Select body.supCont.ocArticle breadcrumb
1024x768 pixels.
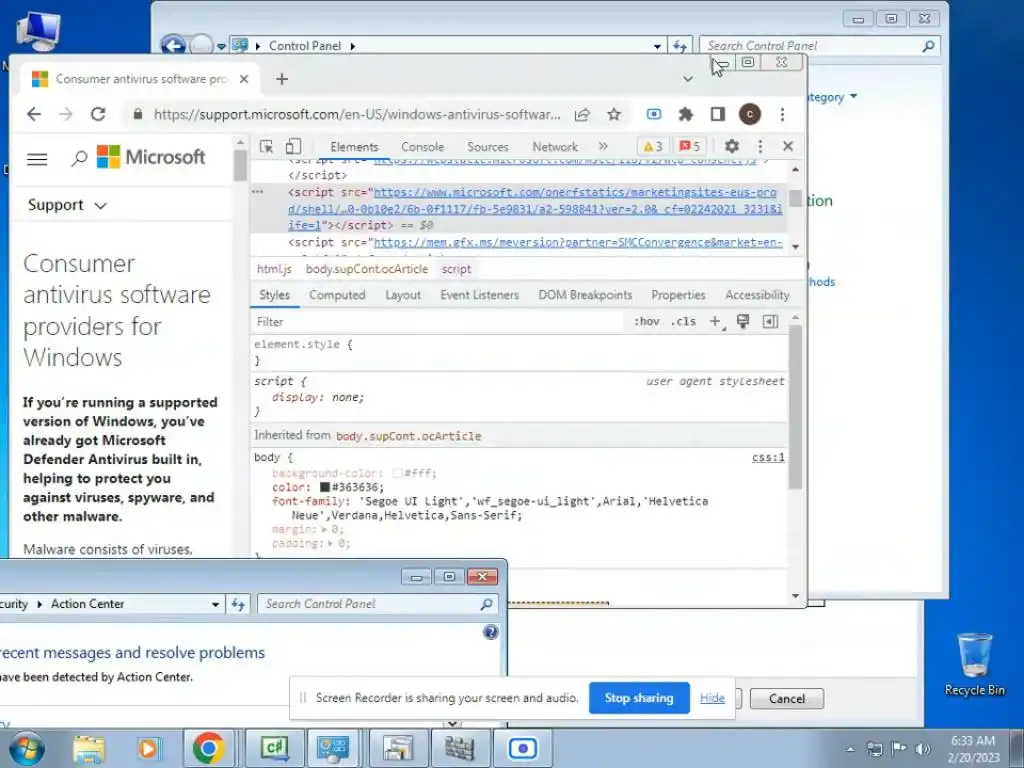367,269
